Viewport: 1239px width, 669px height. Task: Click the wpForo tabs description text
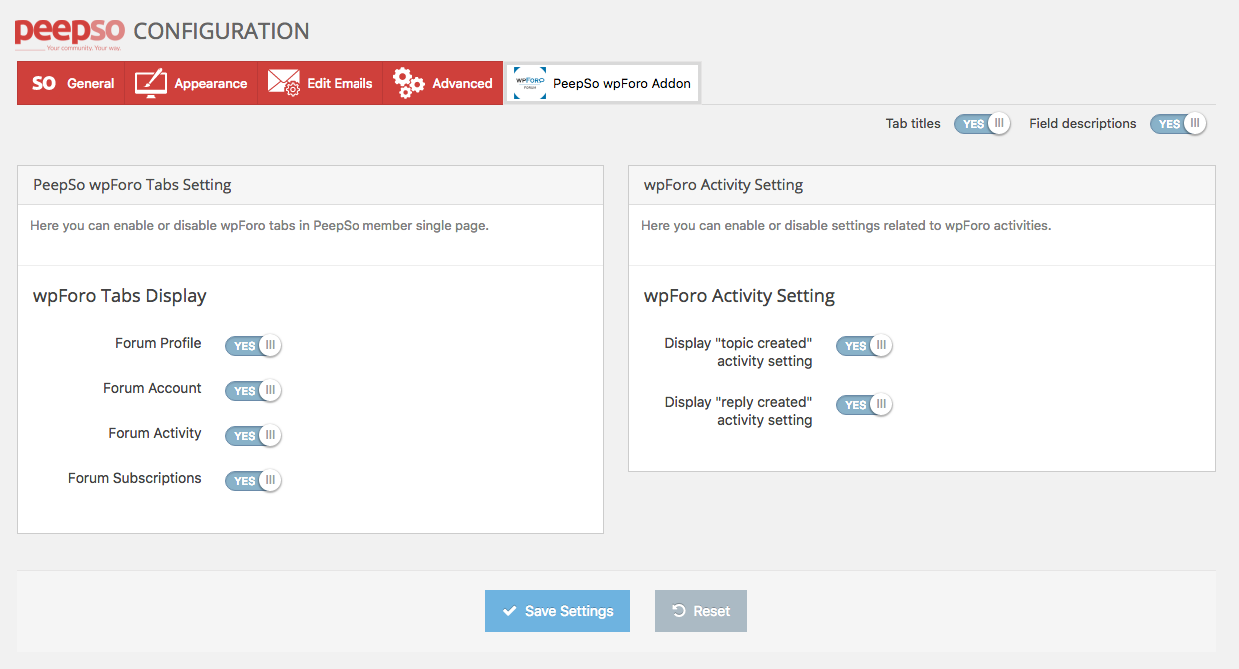(x=259, y=226)
